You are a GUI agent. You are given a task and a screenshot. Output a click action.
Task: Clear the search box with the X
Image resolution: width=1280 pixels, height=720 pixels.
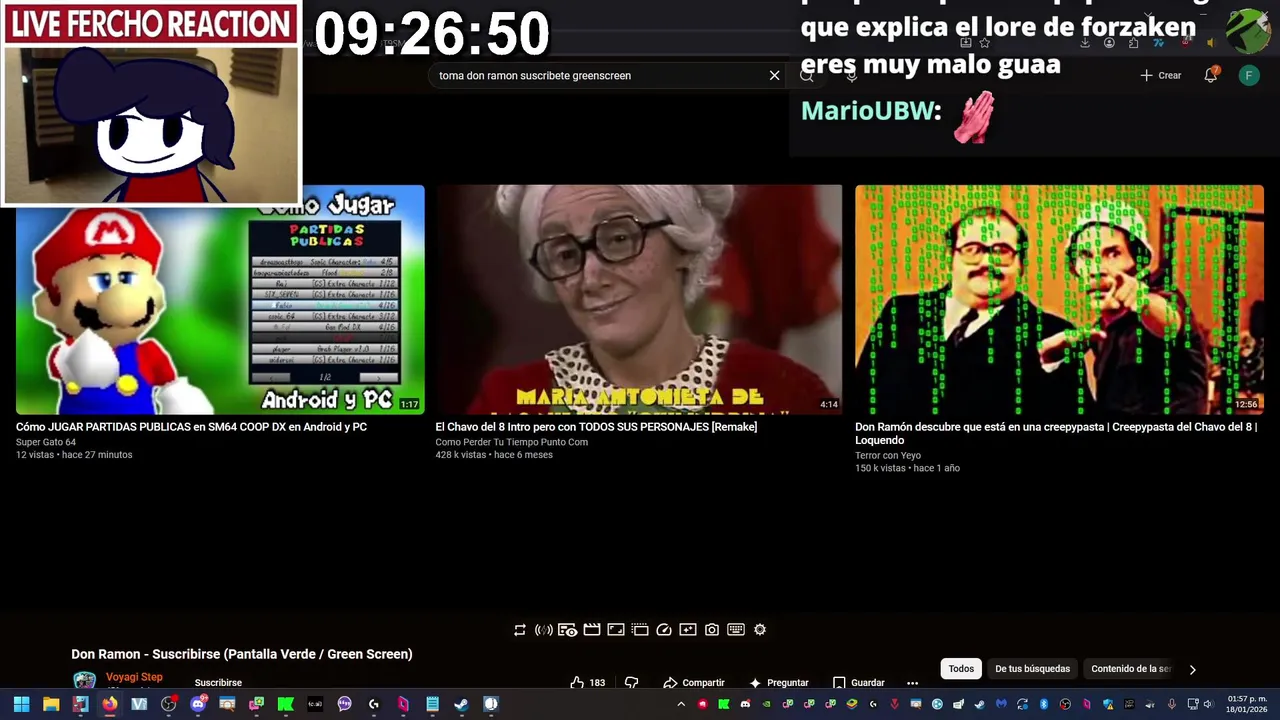774,75
